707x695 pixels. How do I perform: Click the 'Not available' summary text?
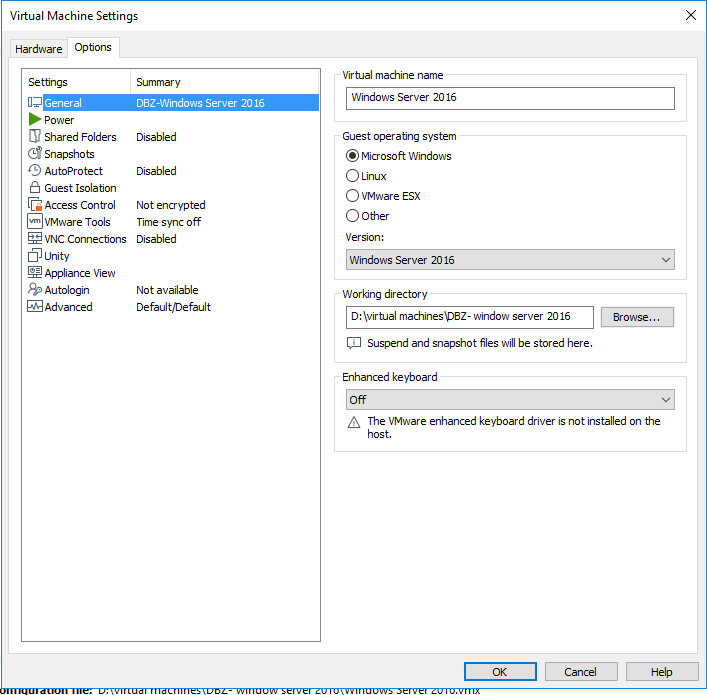[x=167, y=290]
